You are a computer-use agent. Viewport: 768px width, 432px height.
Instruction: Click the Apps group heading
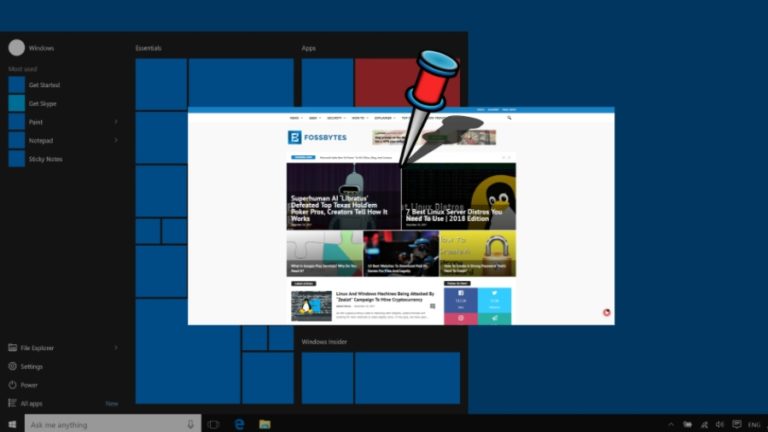click(x=309, y=48)
